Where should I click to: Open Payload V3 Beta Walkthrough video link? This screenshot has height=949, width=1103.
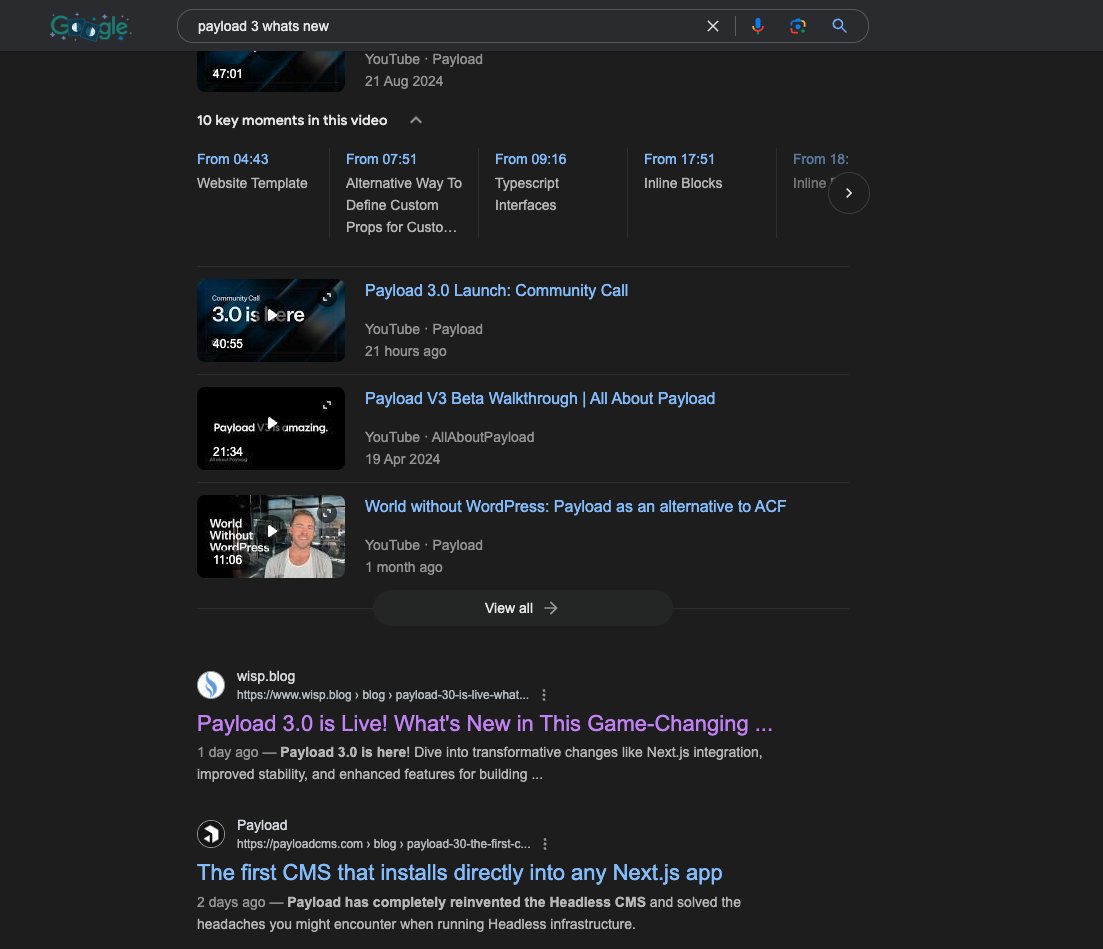coord(540,398)
